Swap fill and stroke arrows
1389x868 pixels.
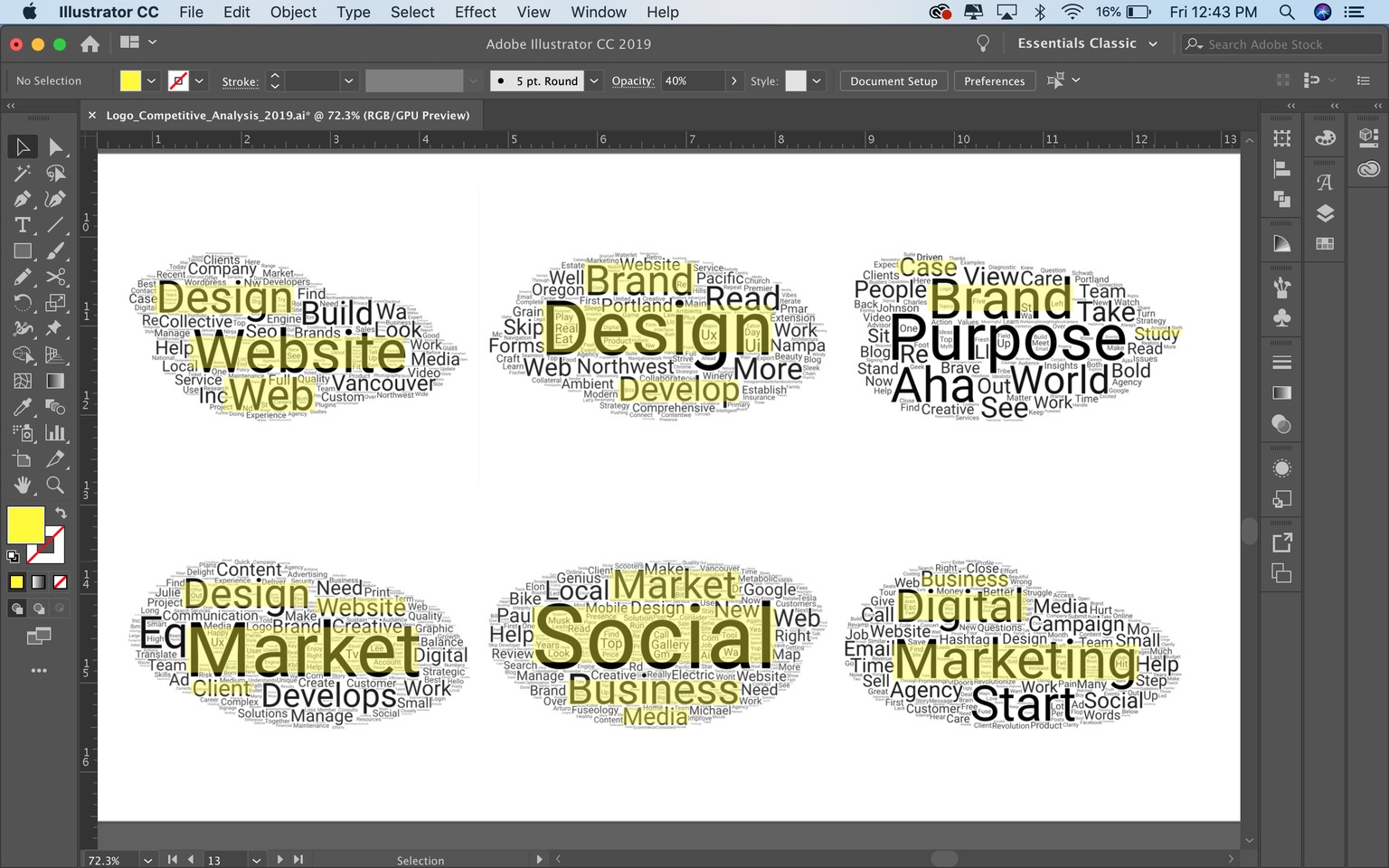(x=60, y=513)
